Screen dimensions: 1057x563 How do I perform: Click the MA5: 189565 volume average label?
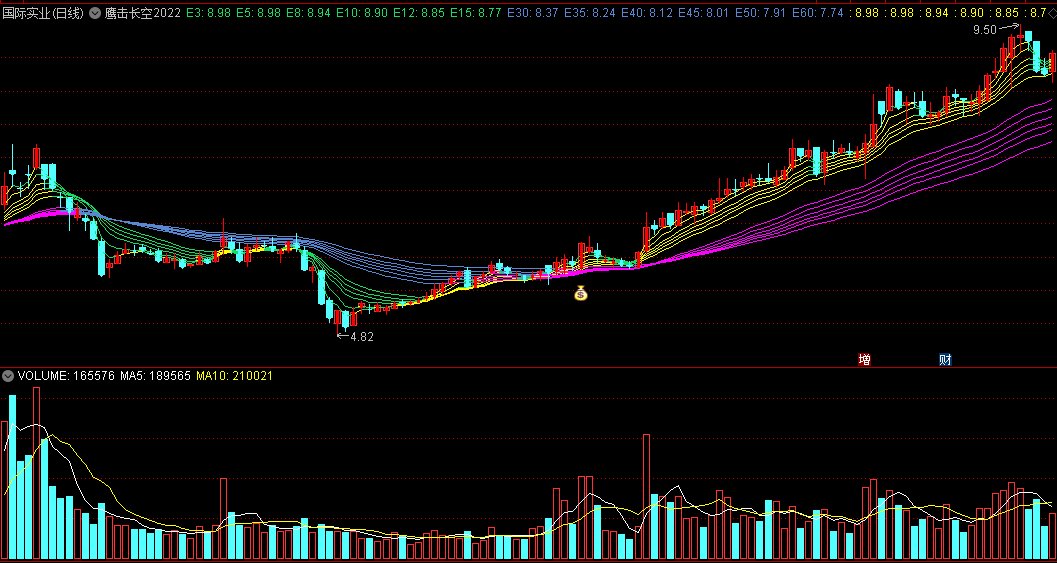156,376
